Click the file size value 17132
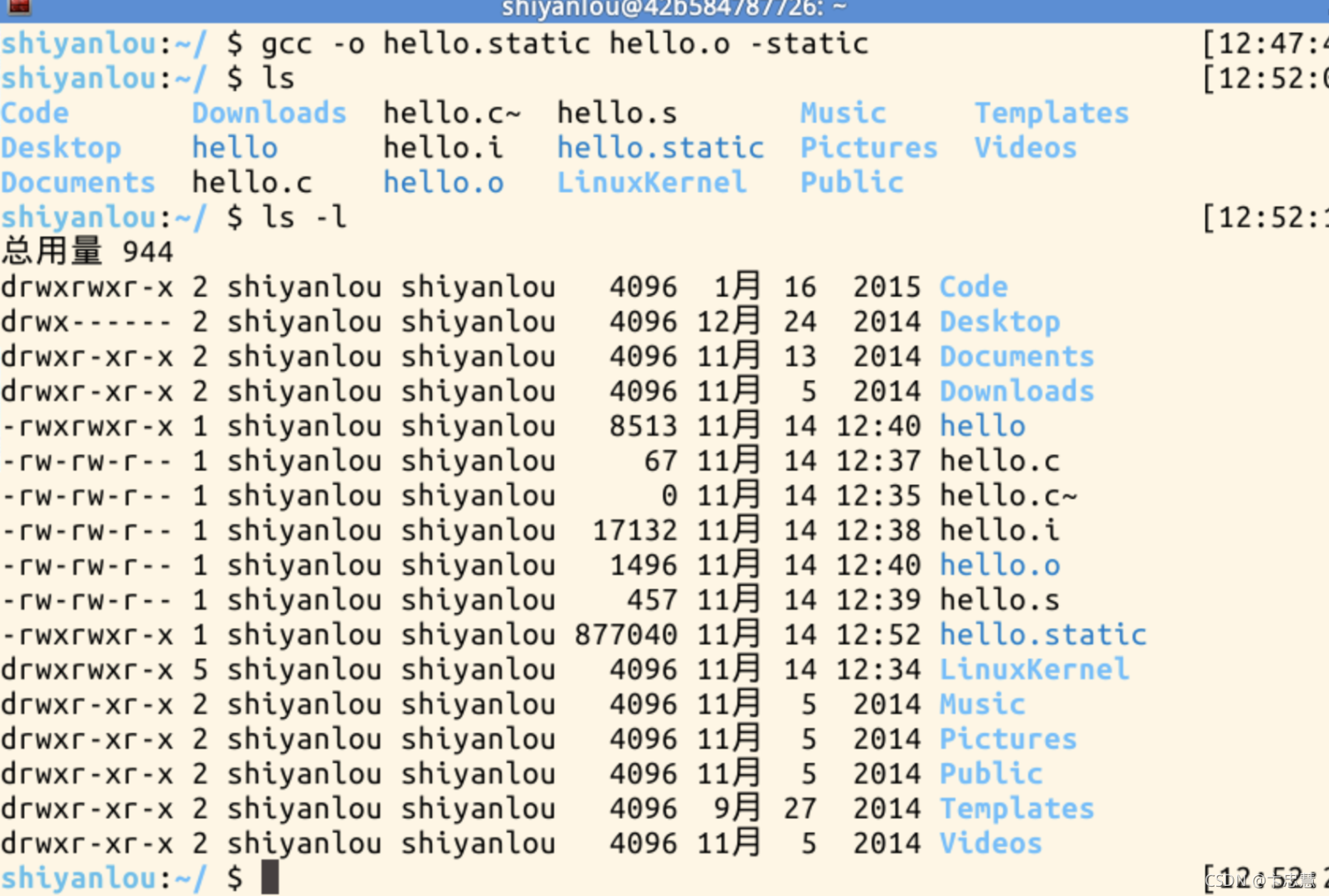This screenshot has width=1329, height=896. (634, 530)
